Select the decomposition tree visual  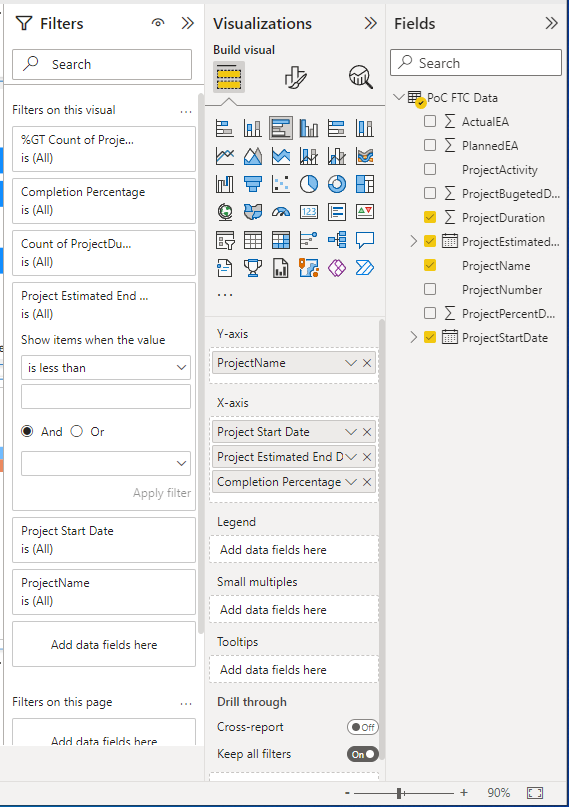tap(336, 240)
